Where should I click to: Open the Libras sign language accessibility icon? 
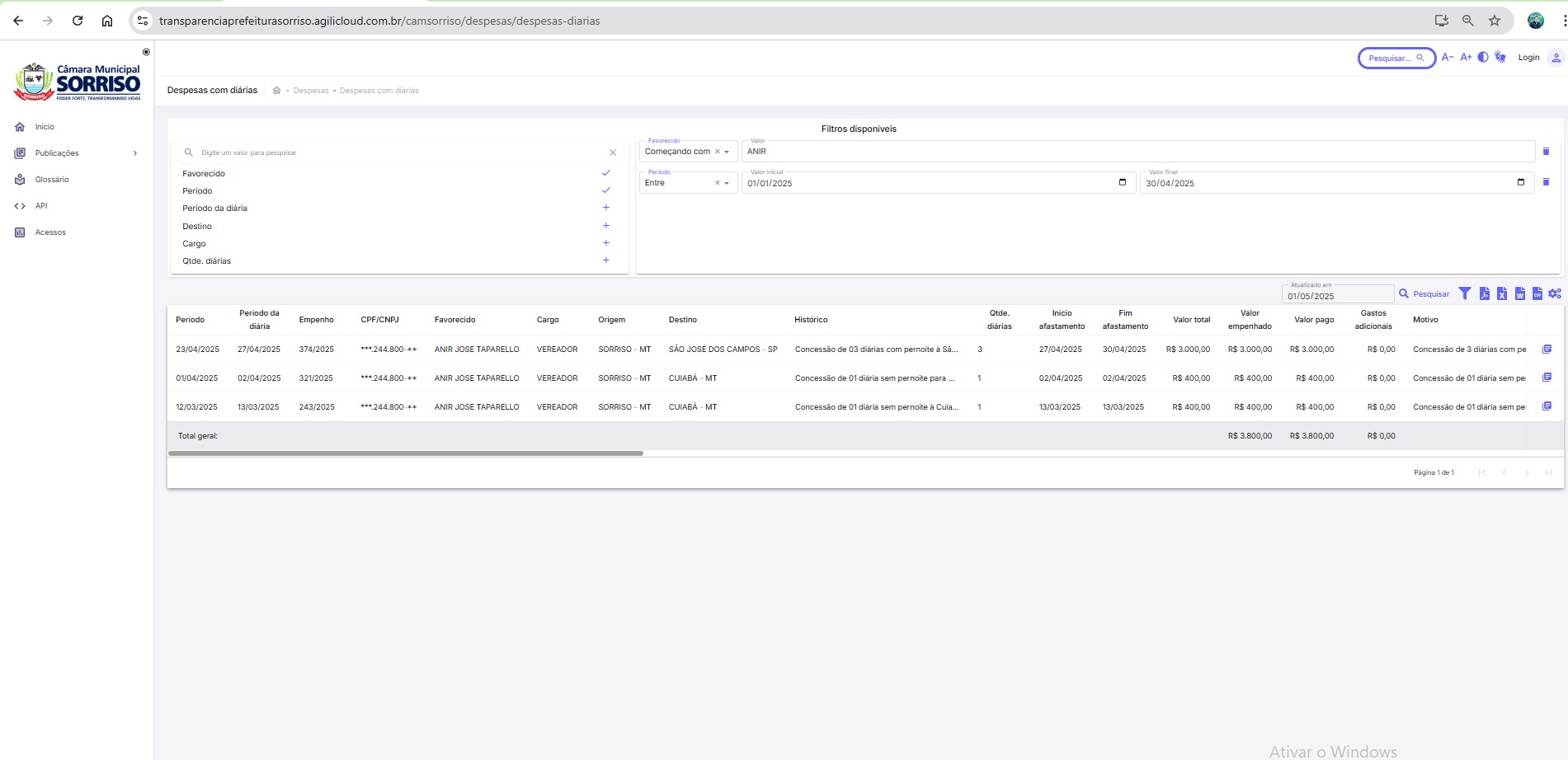1500,58
